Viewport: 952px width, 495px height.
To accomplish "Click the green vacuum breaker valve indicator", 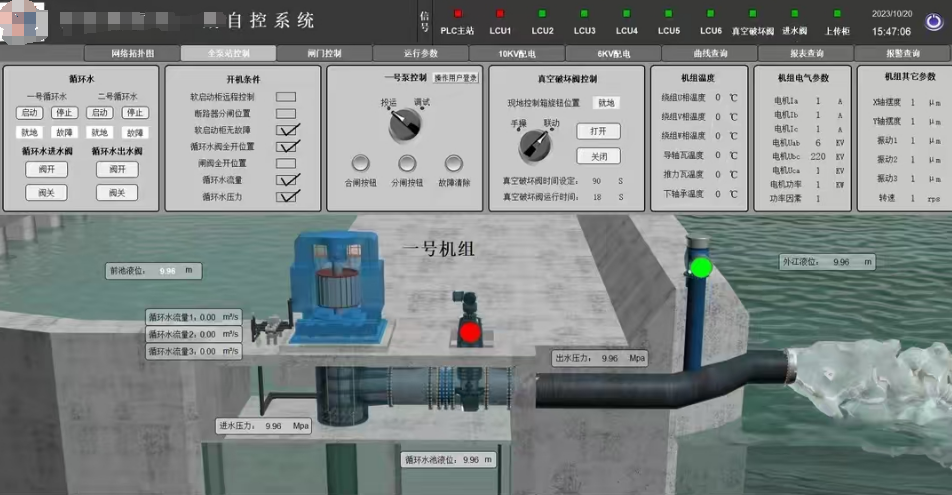I will [701, 267].
